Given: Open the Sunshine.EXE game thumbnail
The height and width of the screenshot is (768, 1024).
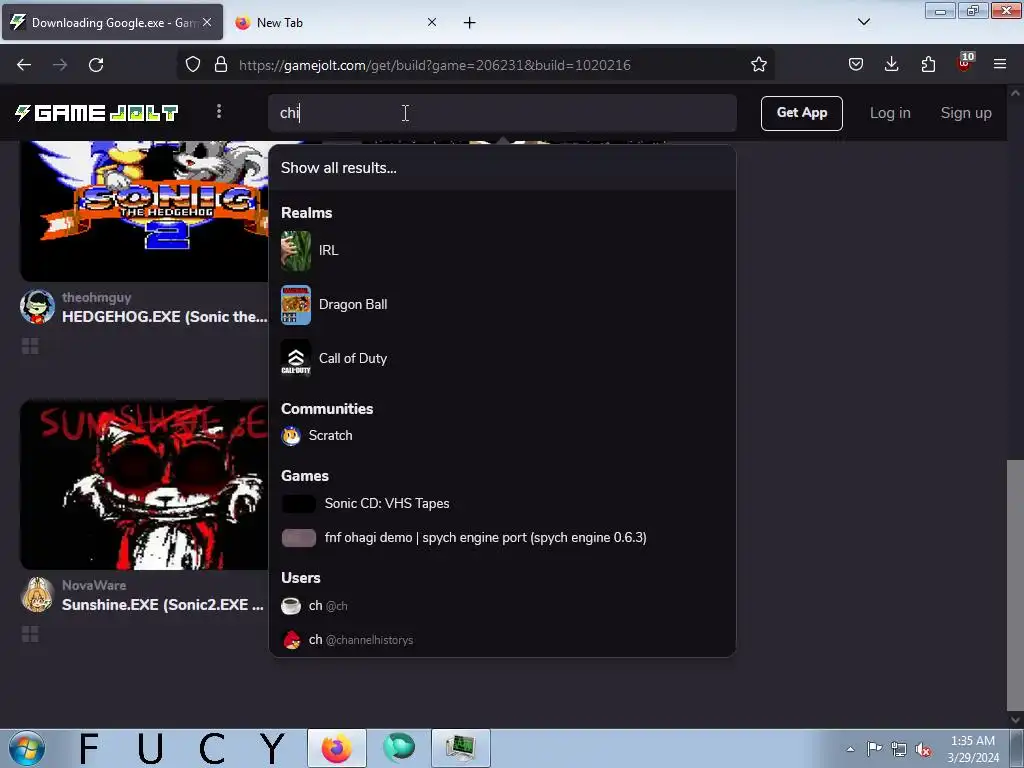Looking at the screenshot, I should [x=144, y=485].
